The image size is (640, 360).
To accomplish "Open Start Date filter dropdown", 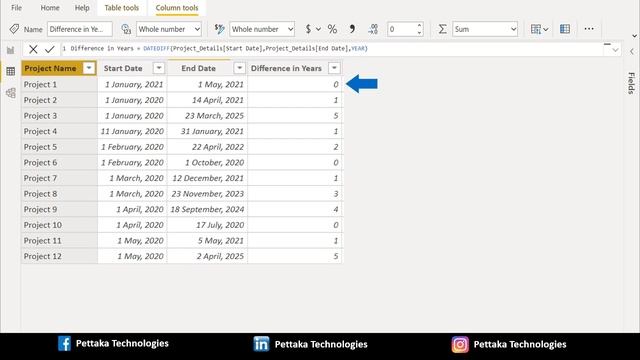I will point(159,68).
